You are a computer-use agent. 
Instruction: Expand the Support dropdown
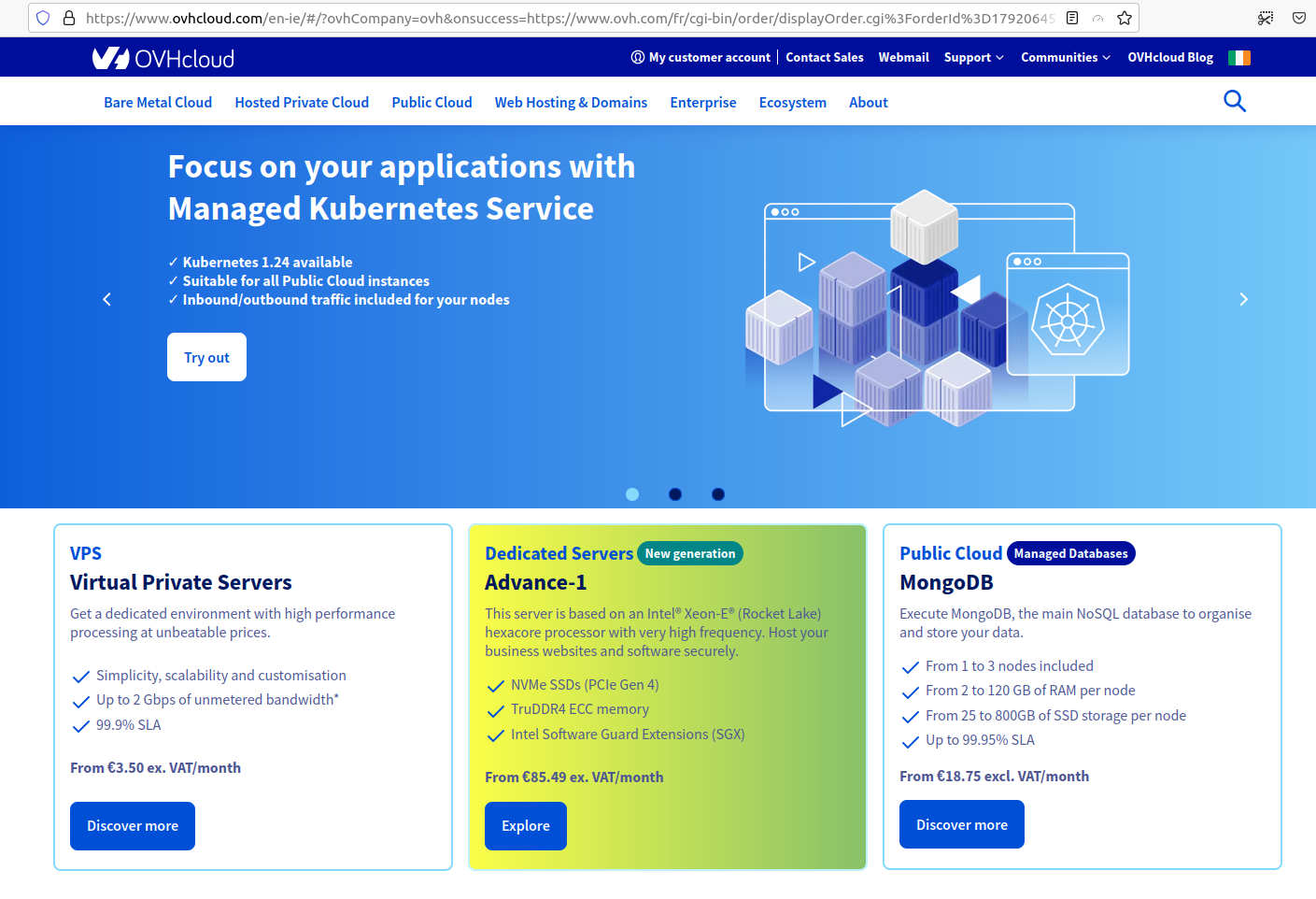[973, 57]
